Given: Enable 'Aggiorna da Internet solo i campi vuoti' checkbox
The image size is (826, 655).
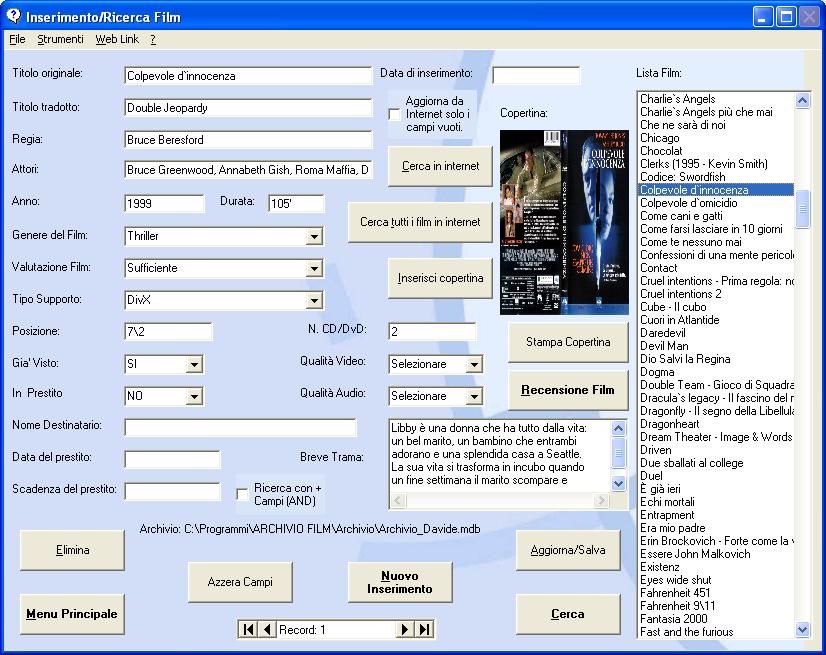Looking at the screenshot, I should pyautogui.click(x=394, y=114).
